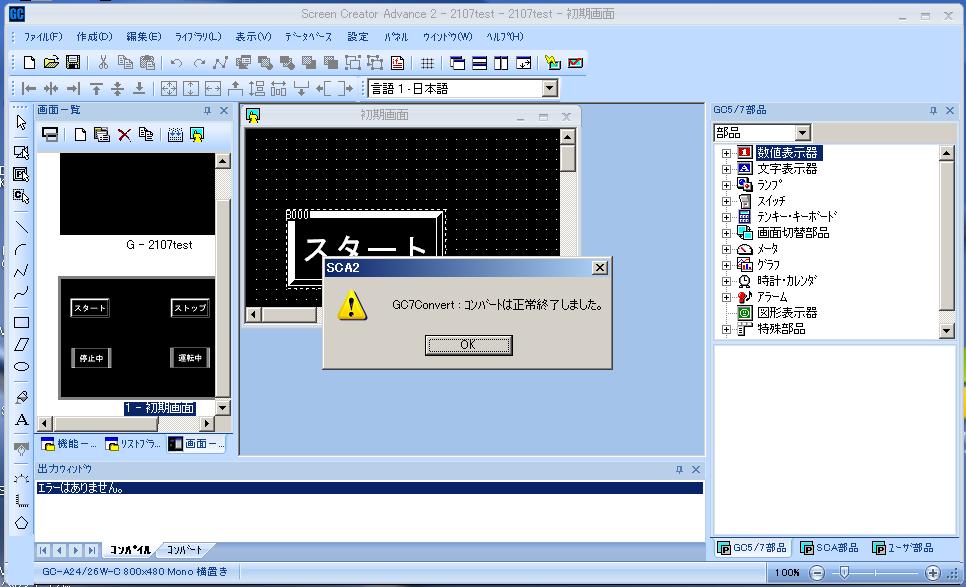966x587 pixels.
Task: Click first-record navigation arrow in output window
Action: pos(43,550)
